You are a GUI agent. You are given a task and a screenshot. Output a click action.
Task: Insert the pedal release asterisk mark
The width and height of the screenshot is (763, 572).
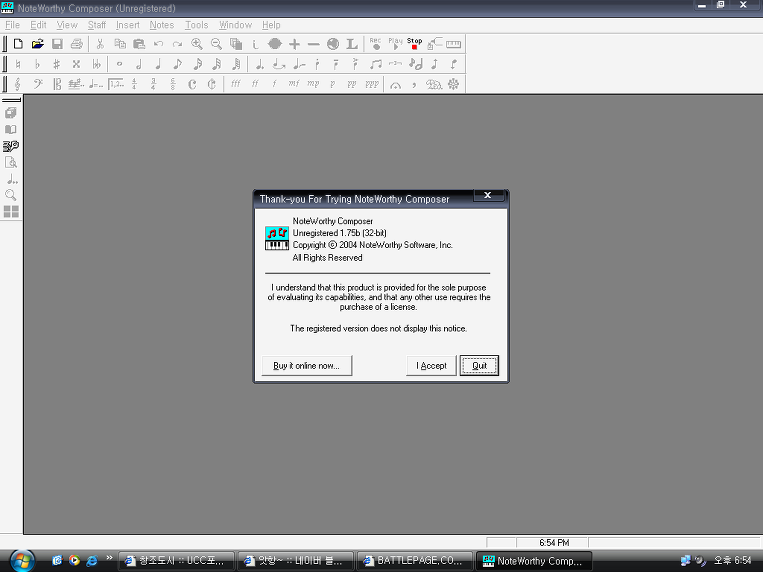click(454, 84)
